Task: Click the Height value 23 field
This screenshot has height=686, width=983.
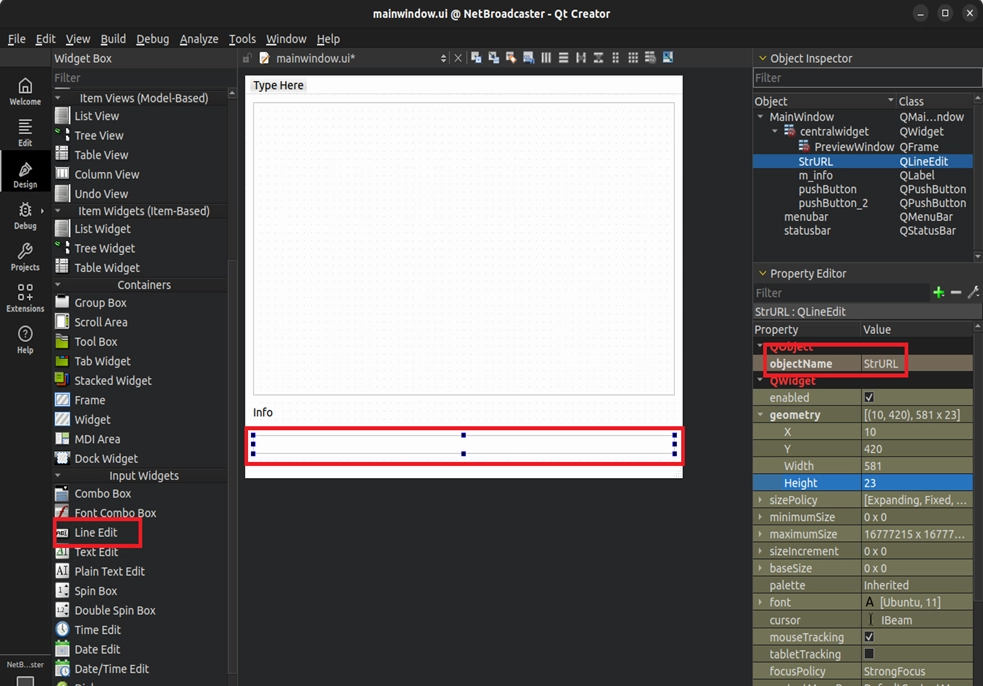Action: [x=917, y=483]
